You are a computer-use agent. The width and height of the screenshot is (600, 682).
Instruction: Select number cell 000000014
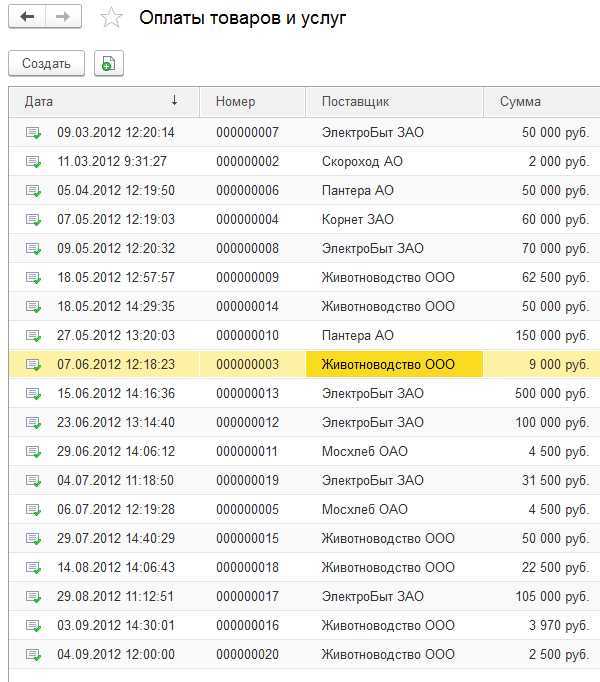tap(248, 306)
